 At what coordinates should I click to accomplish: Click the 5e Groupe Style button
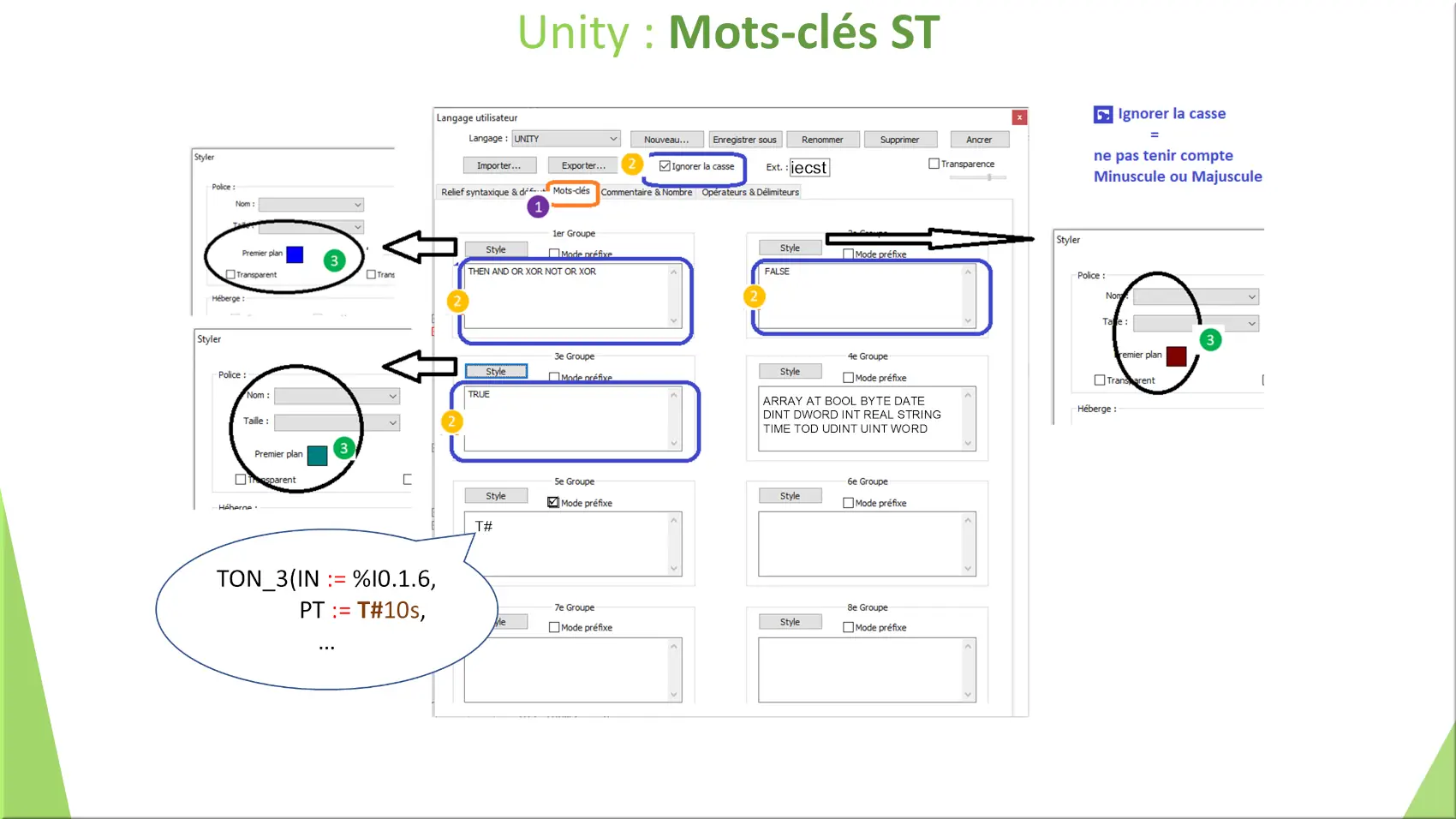496,496
